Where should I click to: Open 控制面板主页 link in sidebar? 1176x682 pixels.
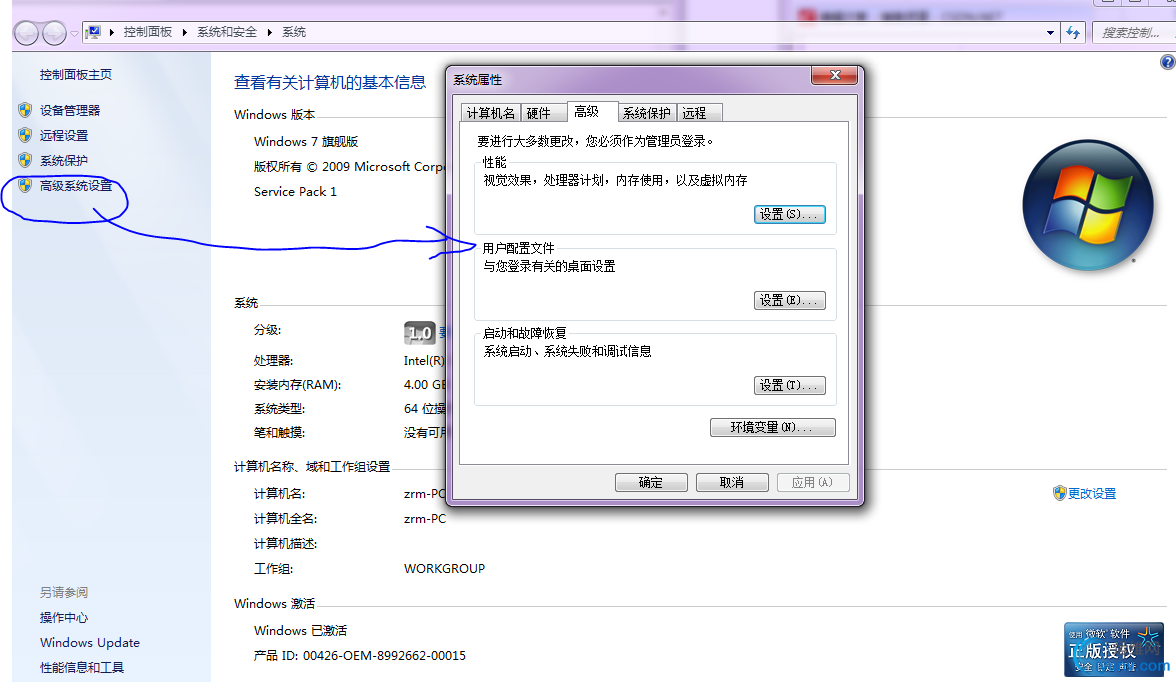76,74
